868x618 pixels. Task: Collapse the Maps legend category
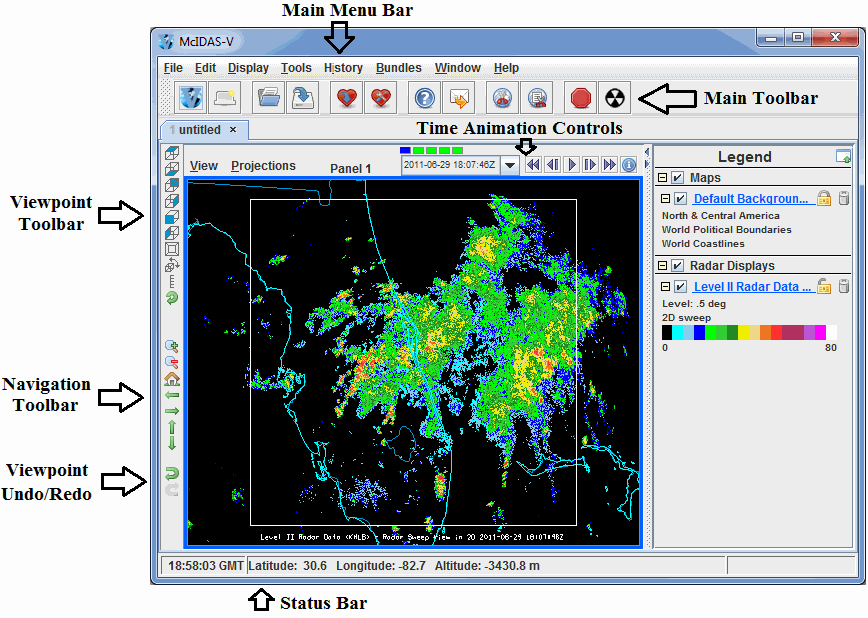coord(662,178)
